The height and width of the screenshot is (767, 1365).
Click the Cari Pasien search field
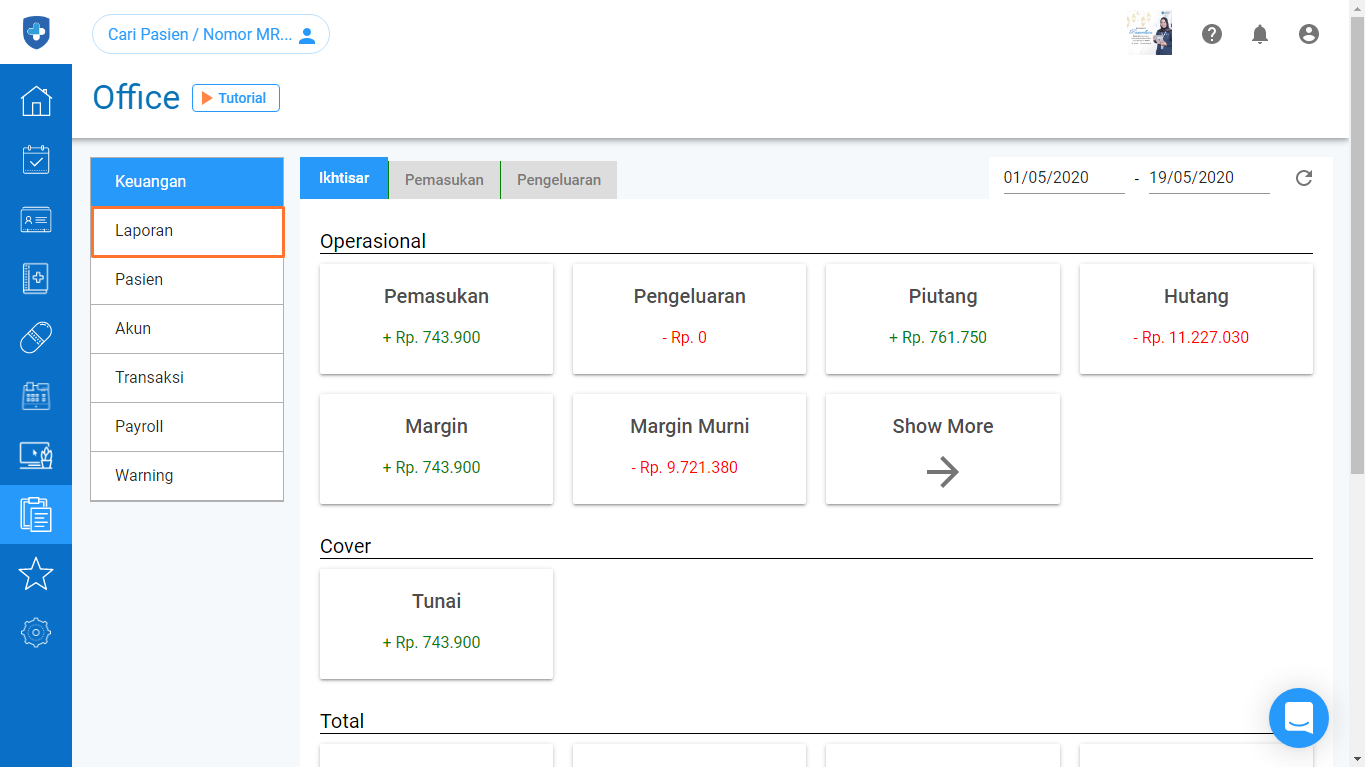coord(211,34)
